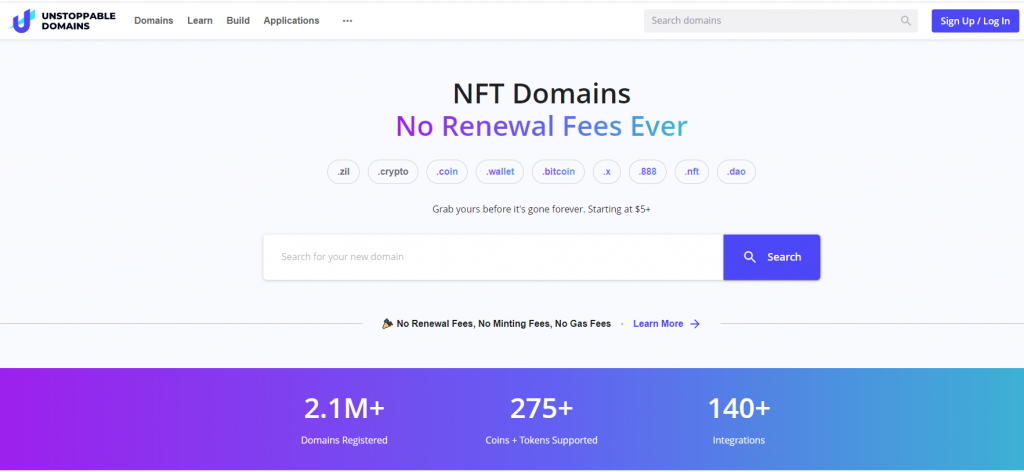Open the Build menu
Screen dimensions: 1024x472
tap(238, 21)
